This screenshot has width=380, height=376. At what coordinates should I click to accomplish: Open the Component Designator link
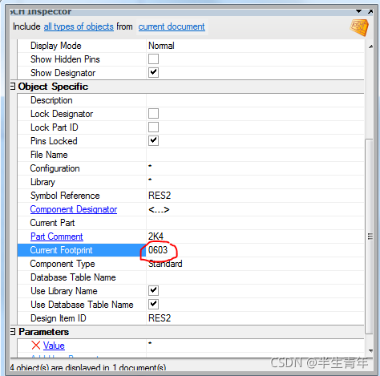tap(73, 209)
